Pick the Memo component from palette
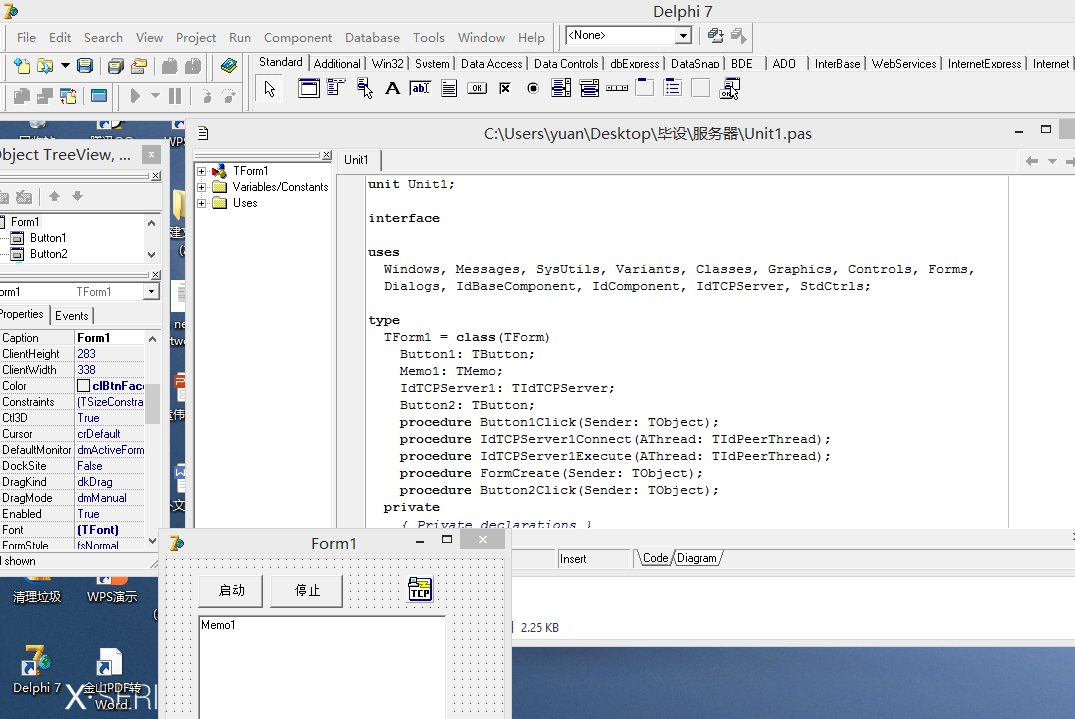1075x719 pixels. click(x=449, y=89)
